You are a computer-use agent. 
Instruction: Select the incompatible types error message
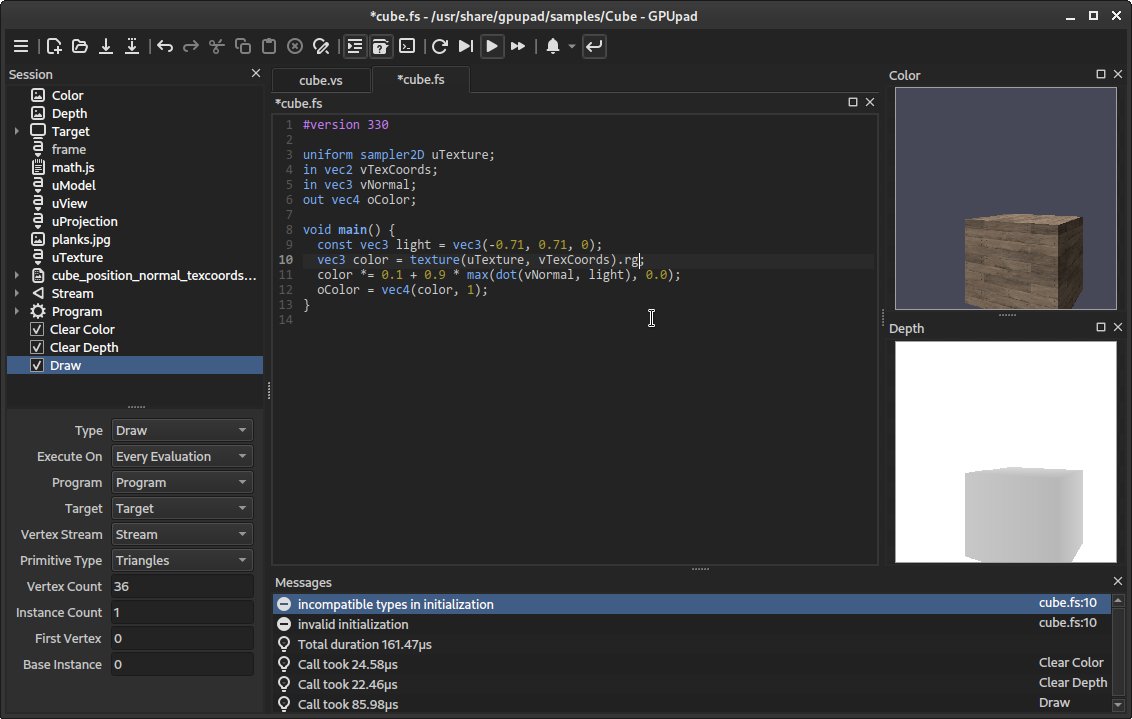click(x=396, y=605)
